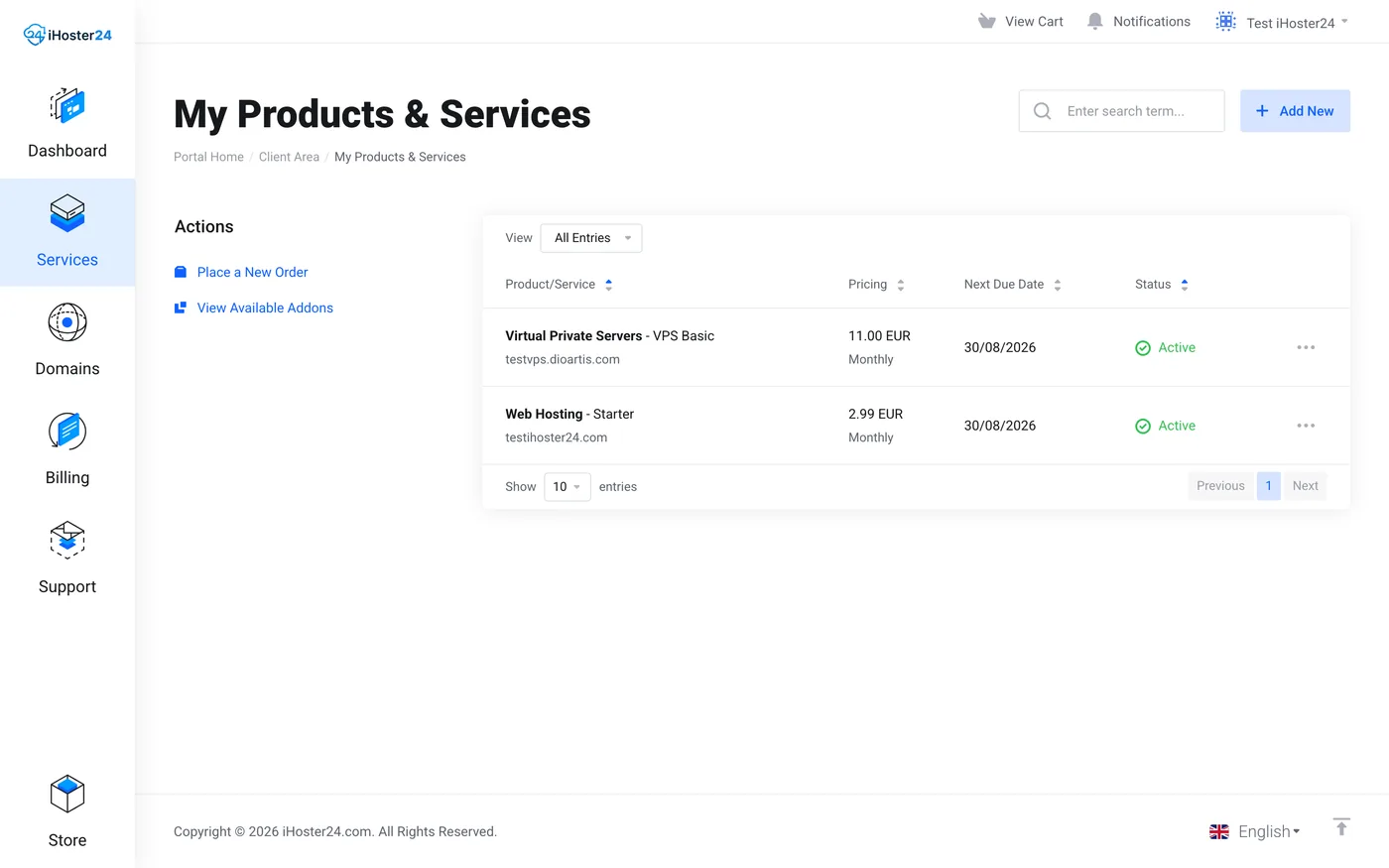1389x868 pixels.
Task: Click the View Available Addons icon
Action: (181, 308)
